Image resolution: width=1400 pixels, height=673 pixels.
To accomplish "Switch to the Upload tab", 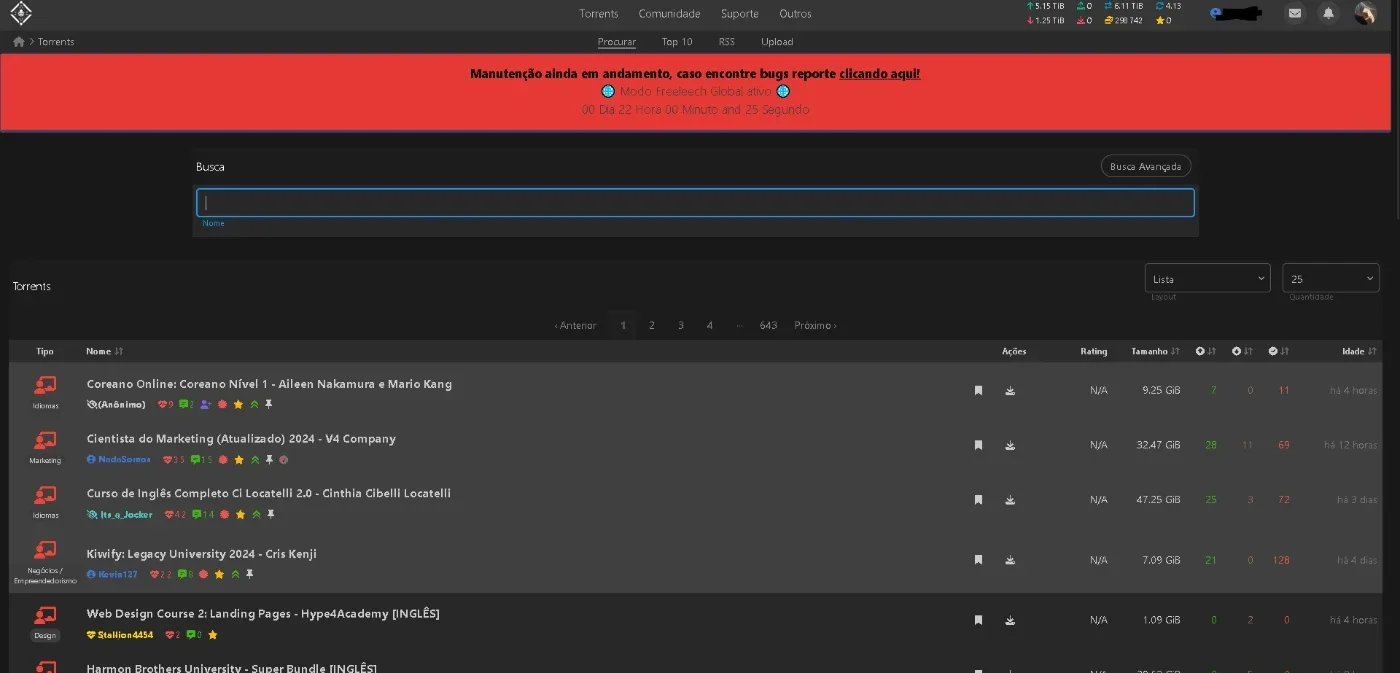I will [x=777, y=42].
